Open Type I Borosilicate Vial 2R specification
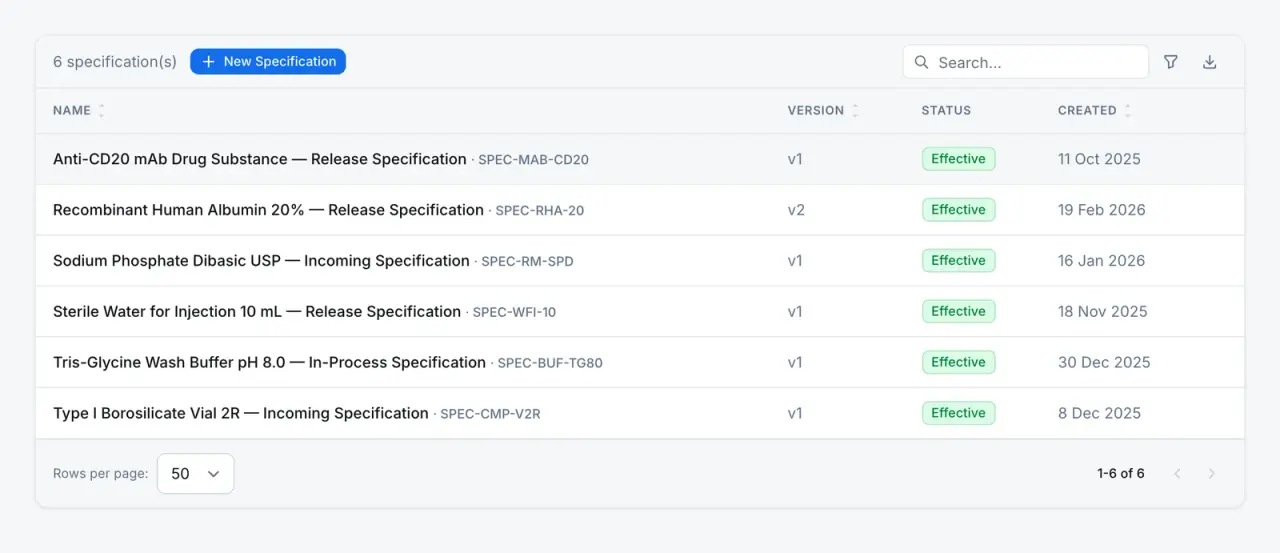The width and height of the screenshot is (1280, 553). (241, 414)
